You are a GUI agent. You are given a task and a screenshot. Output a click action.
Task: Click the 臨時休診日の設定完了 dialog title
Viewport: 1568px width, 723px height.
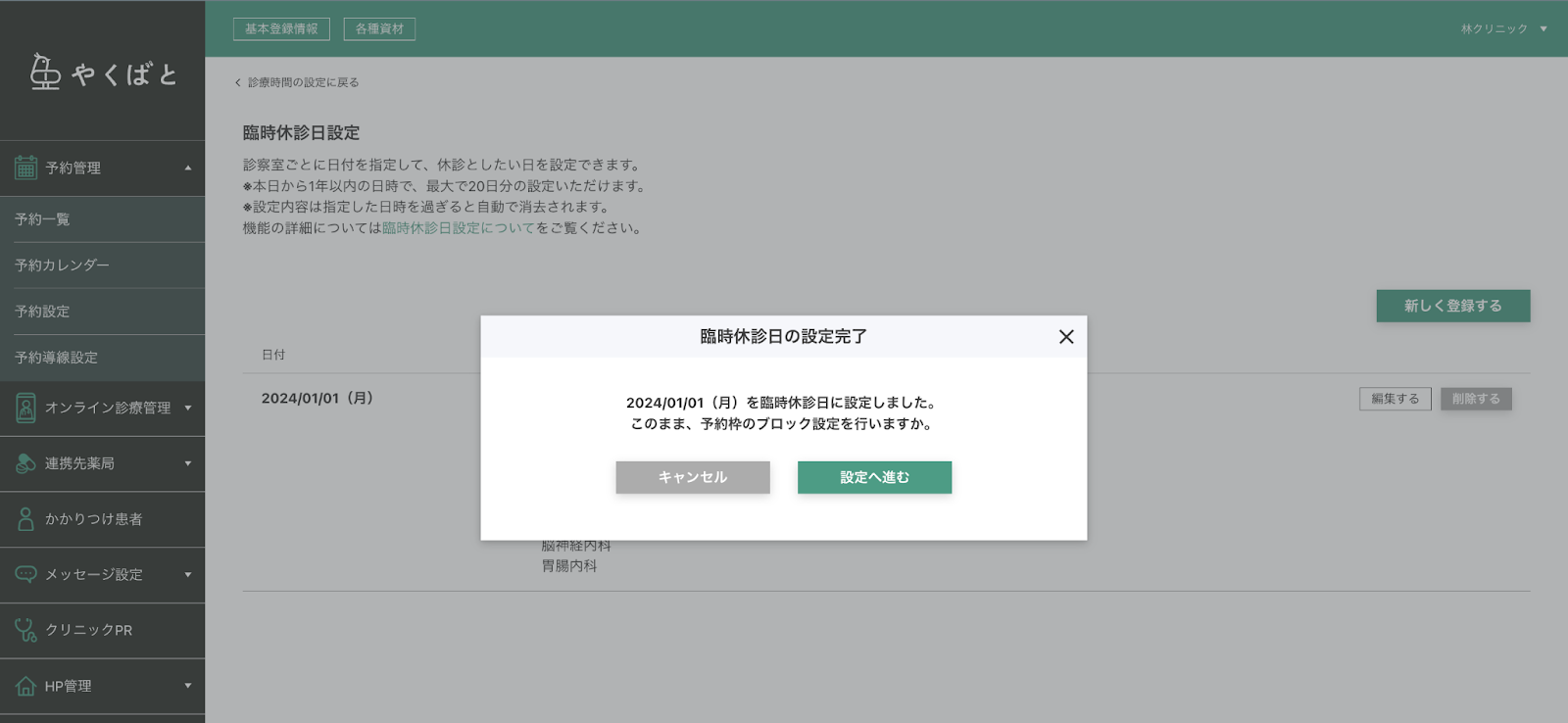(x=783, y=336)
